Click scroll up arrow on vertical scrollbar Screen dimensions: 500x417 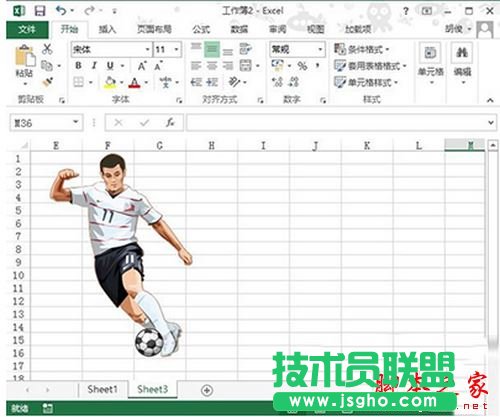click(x=493, y=145)
